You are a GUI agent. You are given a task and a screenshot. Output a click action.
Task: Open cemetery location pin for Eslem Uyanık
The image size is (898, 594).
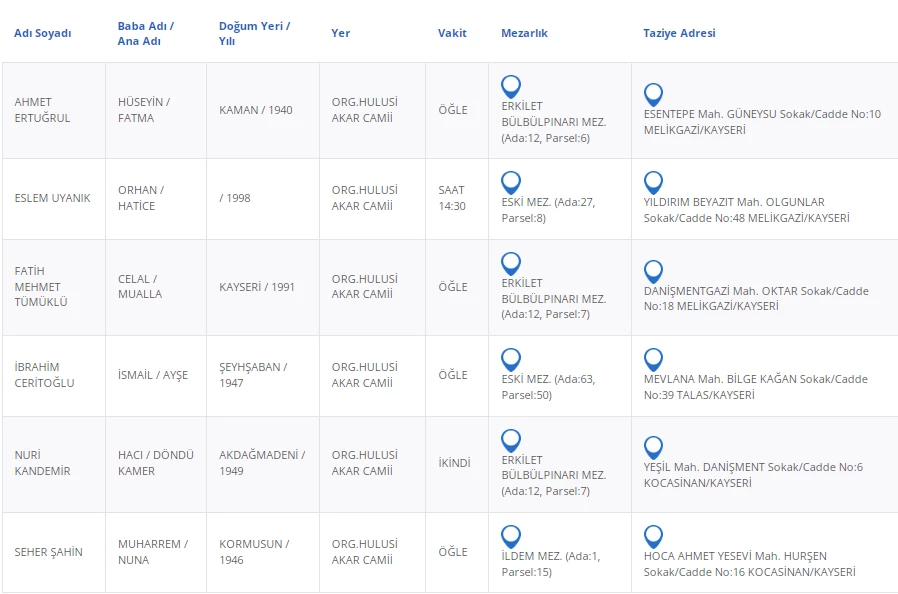511,182
